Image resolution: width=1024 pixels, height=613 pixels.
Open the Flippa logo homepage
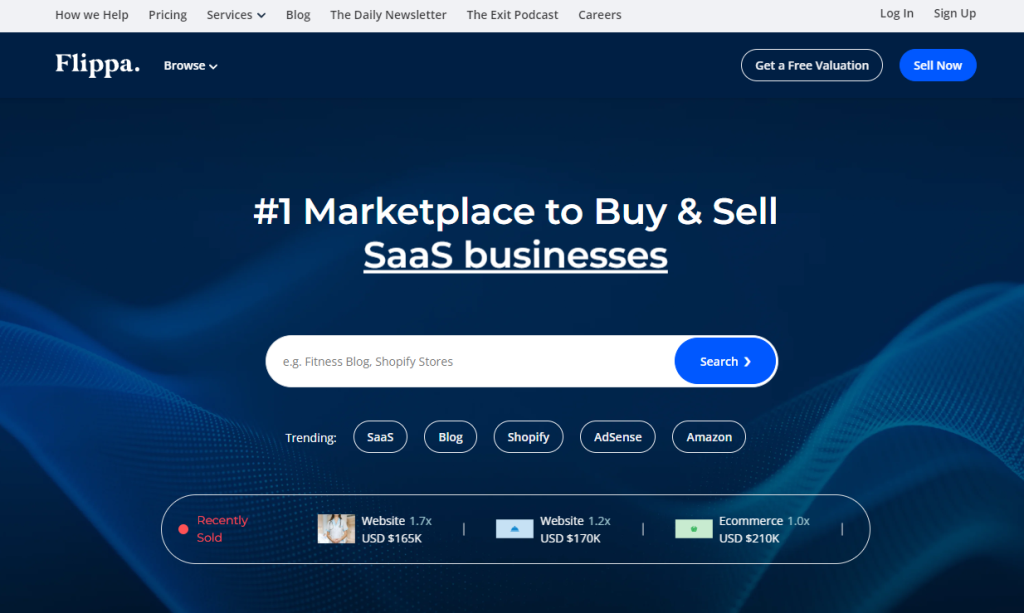97,65
